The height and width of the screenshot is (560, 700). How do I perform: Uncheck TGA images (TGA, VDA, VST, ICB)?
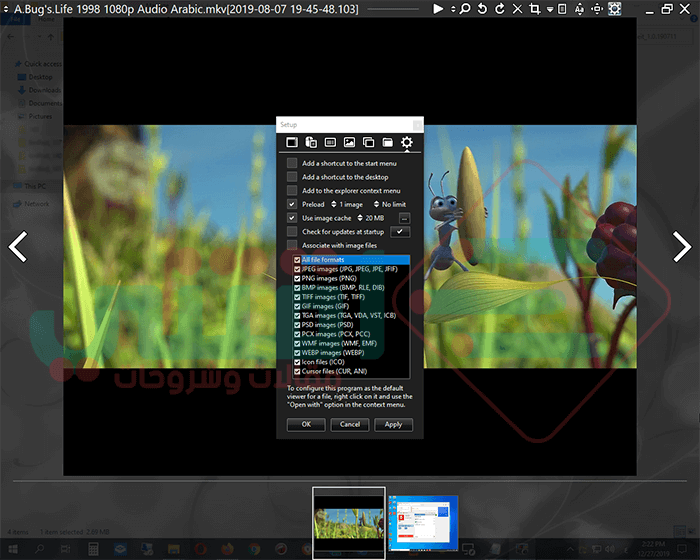(297, 316)
